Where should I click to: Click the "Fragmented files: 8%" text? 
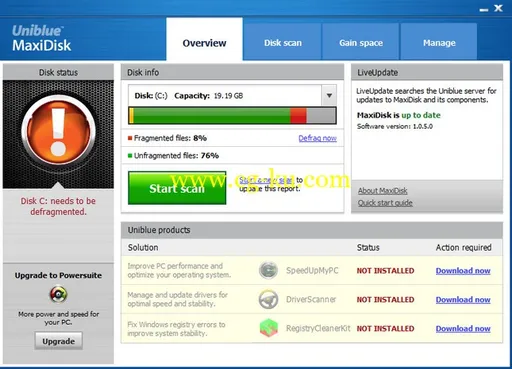[170, 138]
